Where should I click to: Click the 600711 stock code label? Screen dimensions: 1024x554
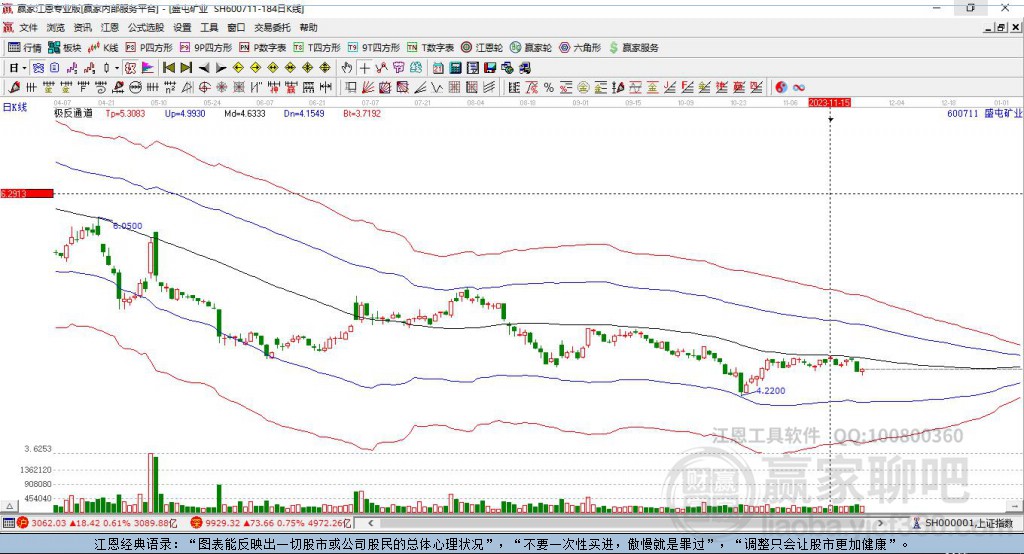[x=963, y=113]
